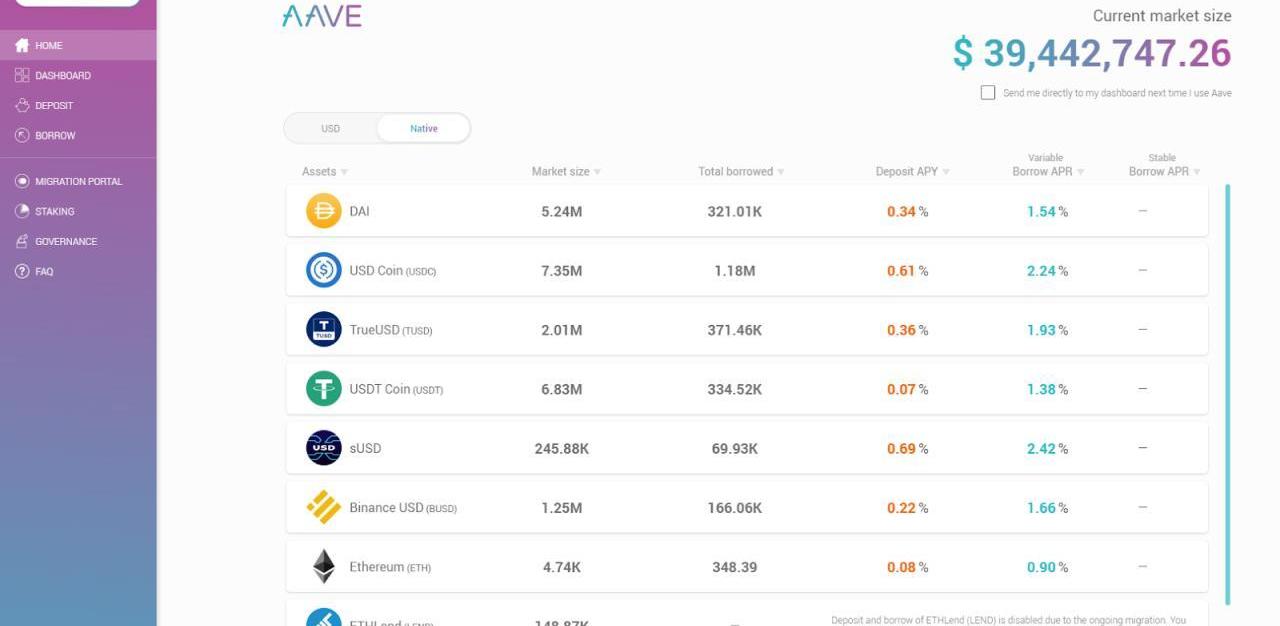Click the DAI coin icon
1280x626 pixels.
323,211
